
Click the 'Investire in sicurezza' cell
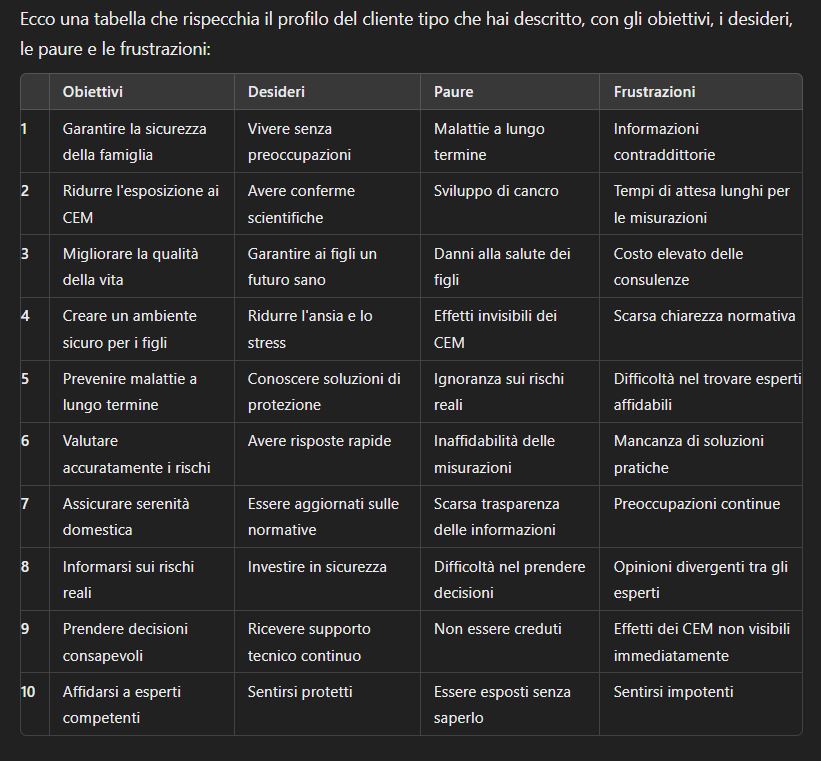tap(317, 566)
